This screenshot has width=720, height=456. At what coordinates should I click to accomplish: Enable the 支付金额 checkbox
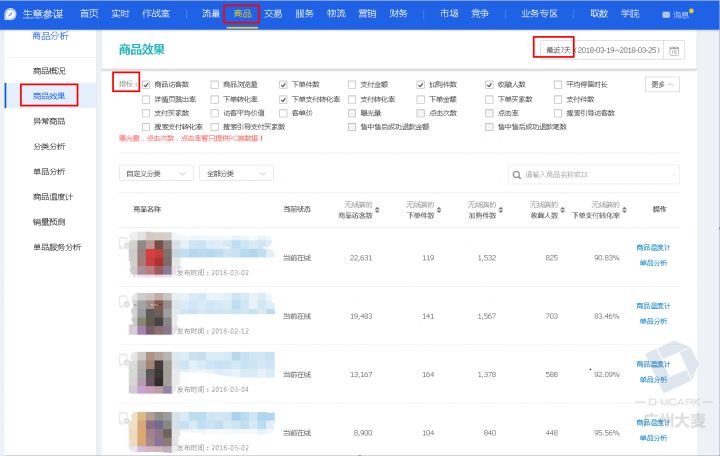(x=352, y=85)
